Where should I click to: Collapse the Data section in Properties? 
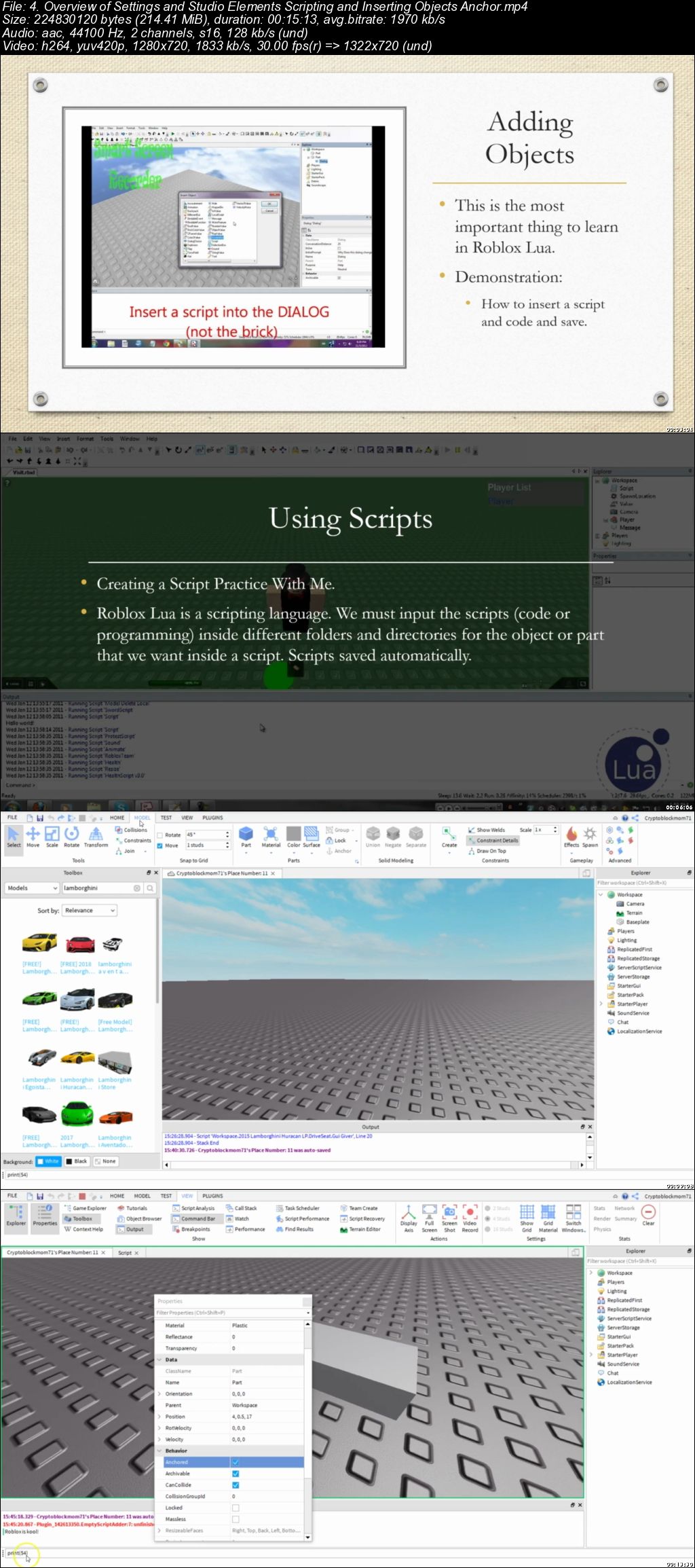tap(160, 1360)
